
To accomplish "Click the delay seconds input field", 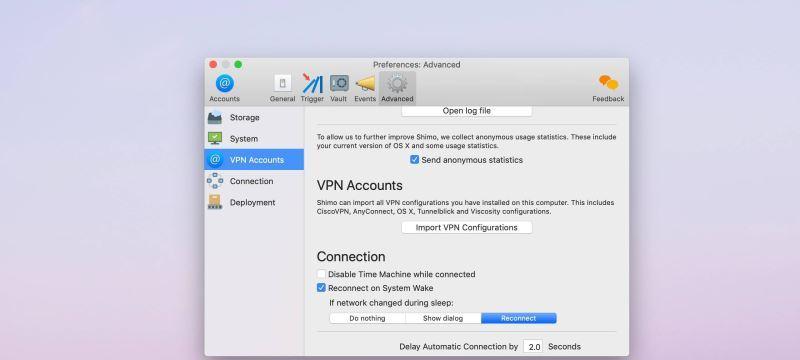I will coord(533,347).
